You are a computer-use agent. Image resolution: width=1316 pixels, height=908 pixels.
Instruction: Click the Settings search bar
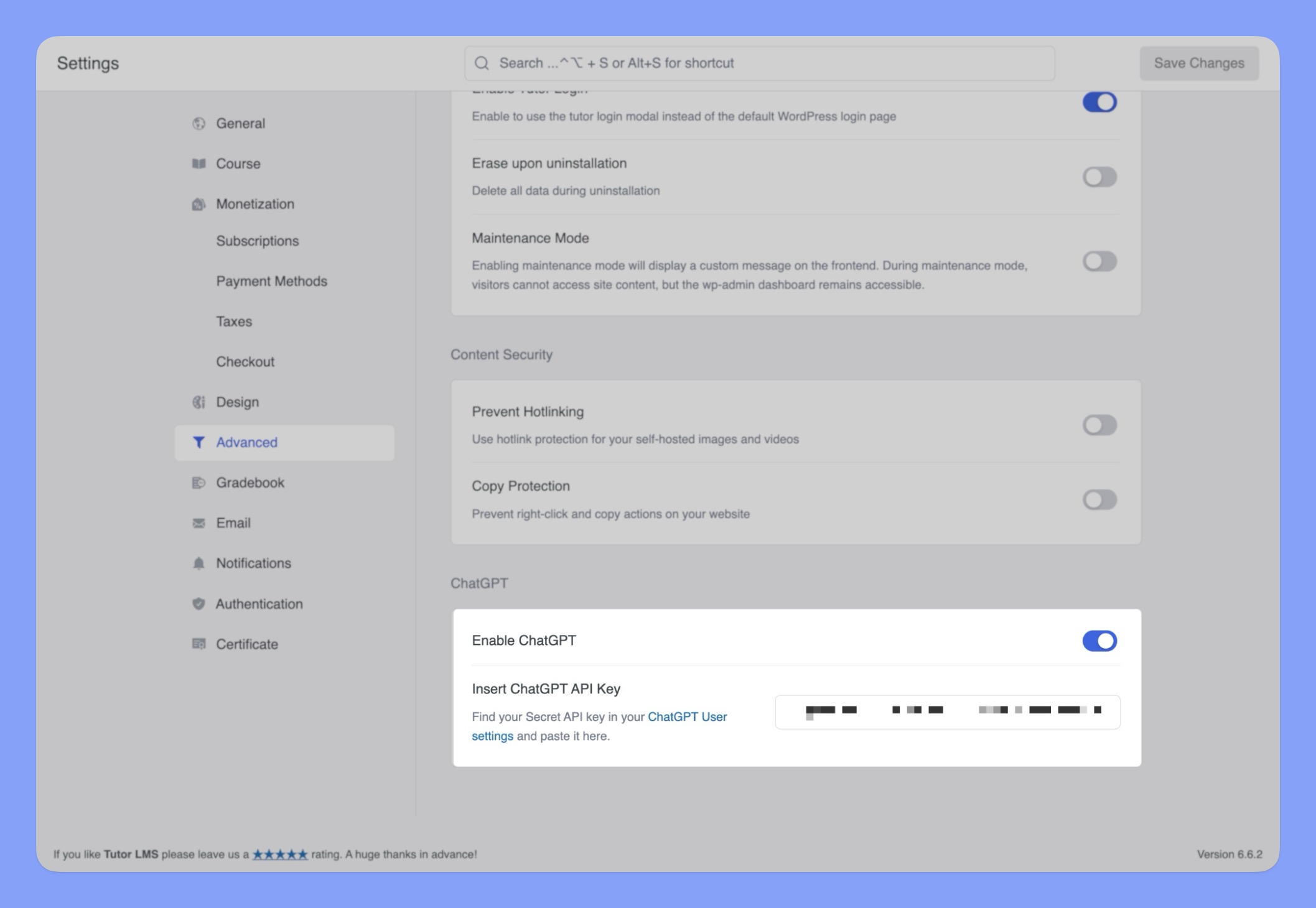[759, 63]
